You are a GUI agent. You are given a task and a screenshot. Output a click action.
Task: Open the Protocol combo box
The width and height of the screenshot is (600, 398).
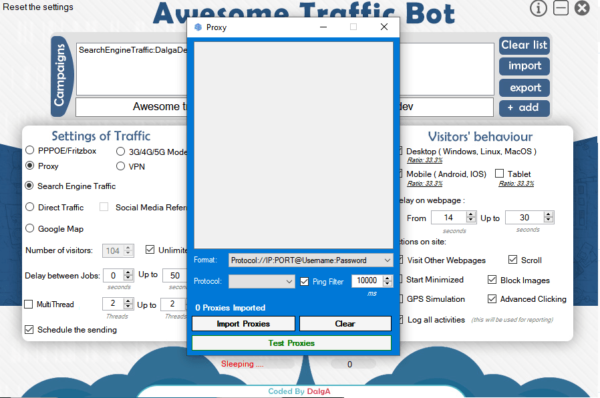(x=262, y=281)
